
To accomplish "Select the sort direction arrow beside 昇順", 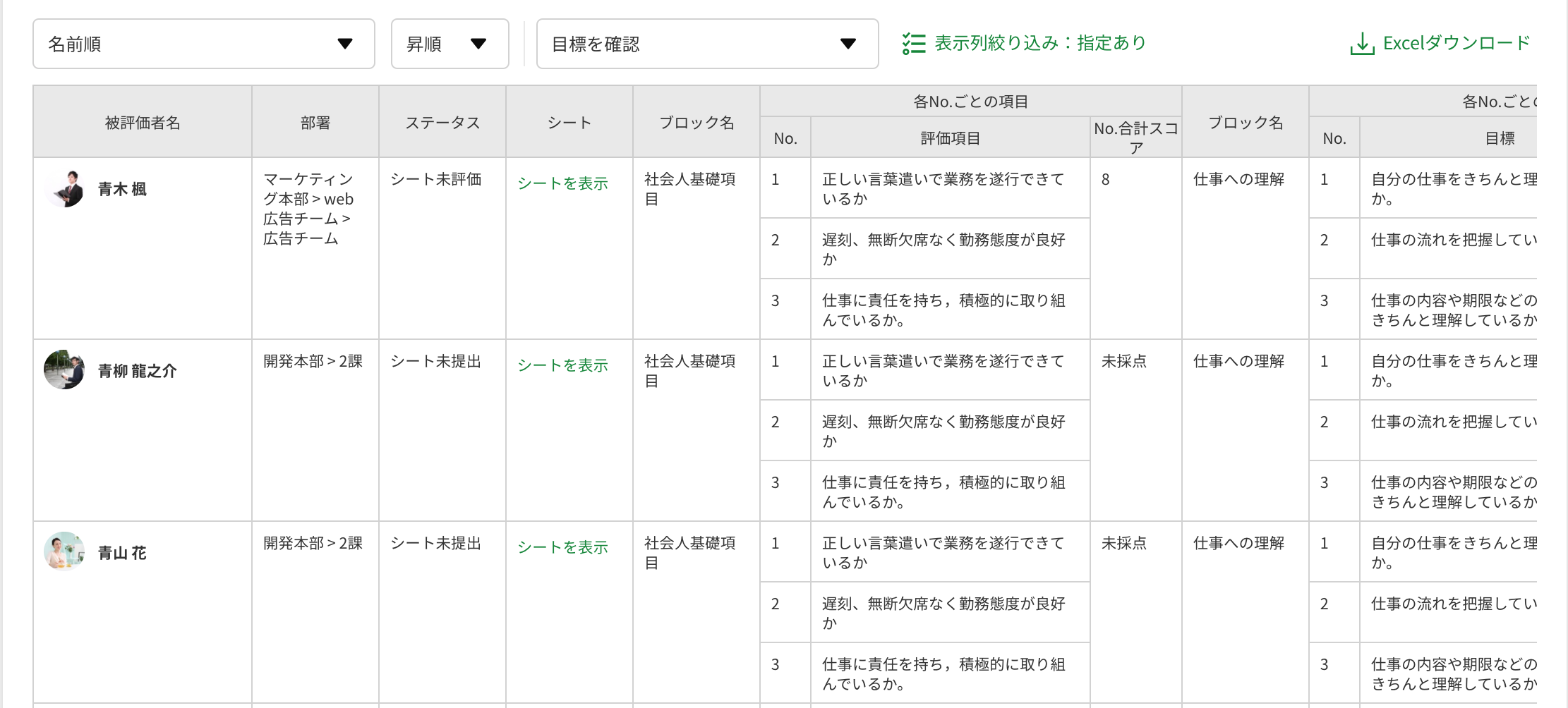I will pos(479,44).
